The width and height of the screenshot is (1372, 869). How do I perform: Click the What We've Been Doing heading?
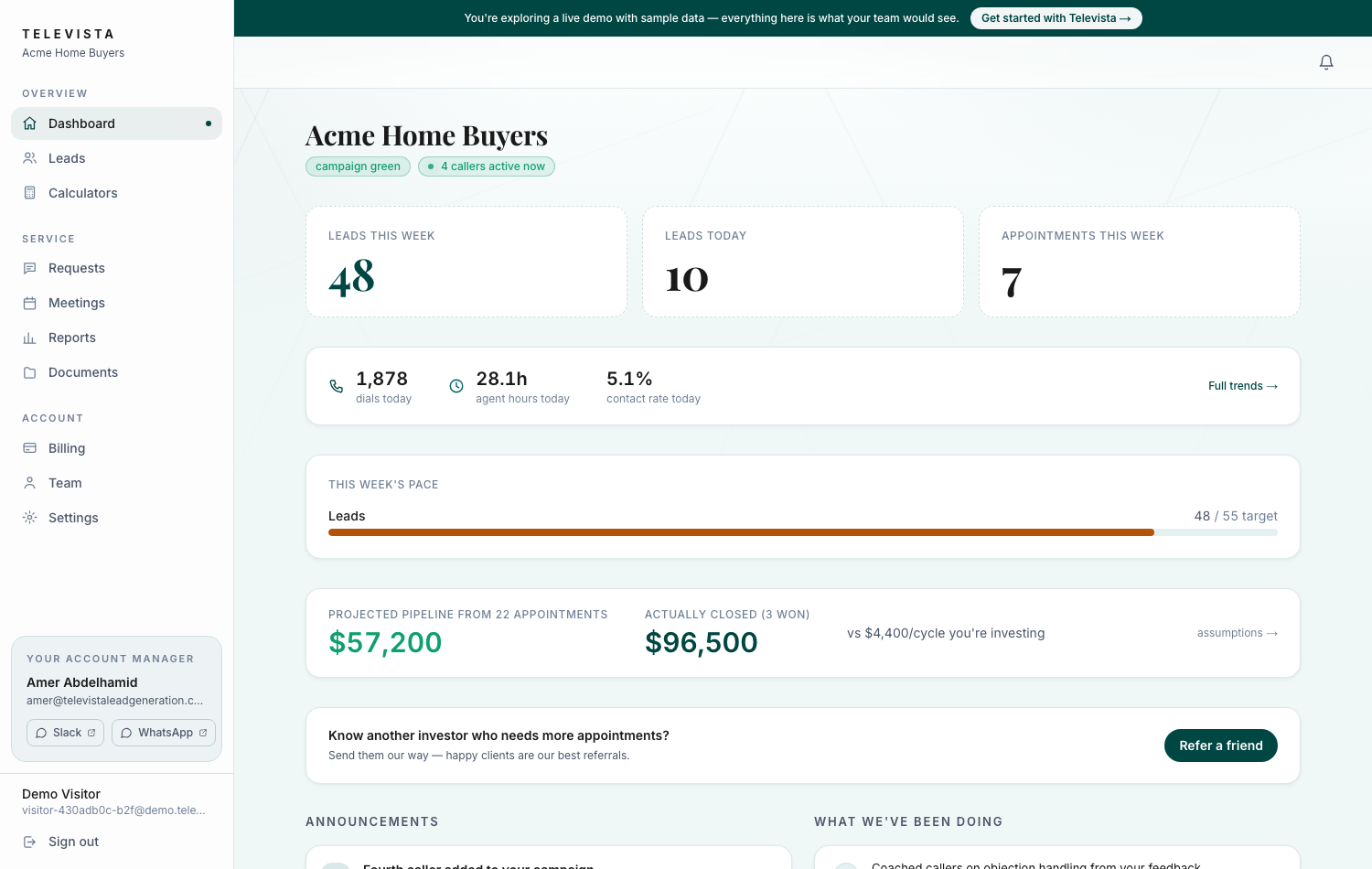(x=908, y=821)
